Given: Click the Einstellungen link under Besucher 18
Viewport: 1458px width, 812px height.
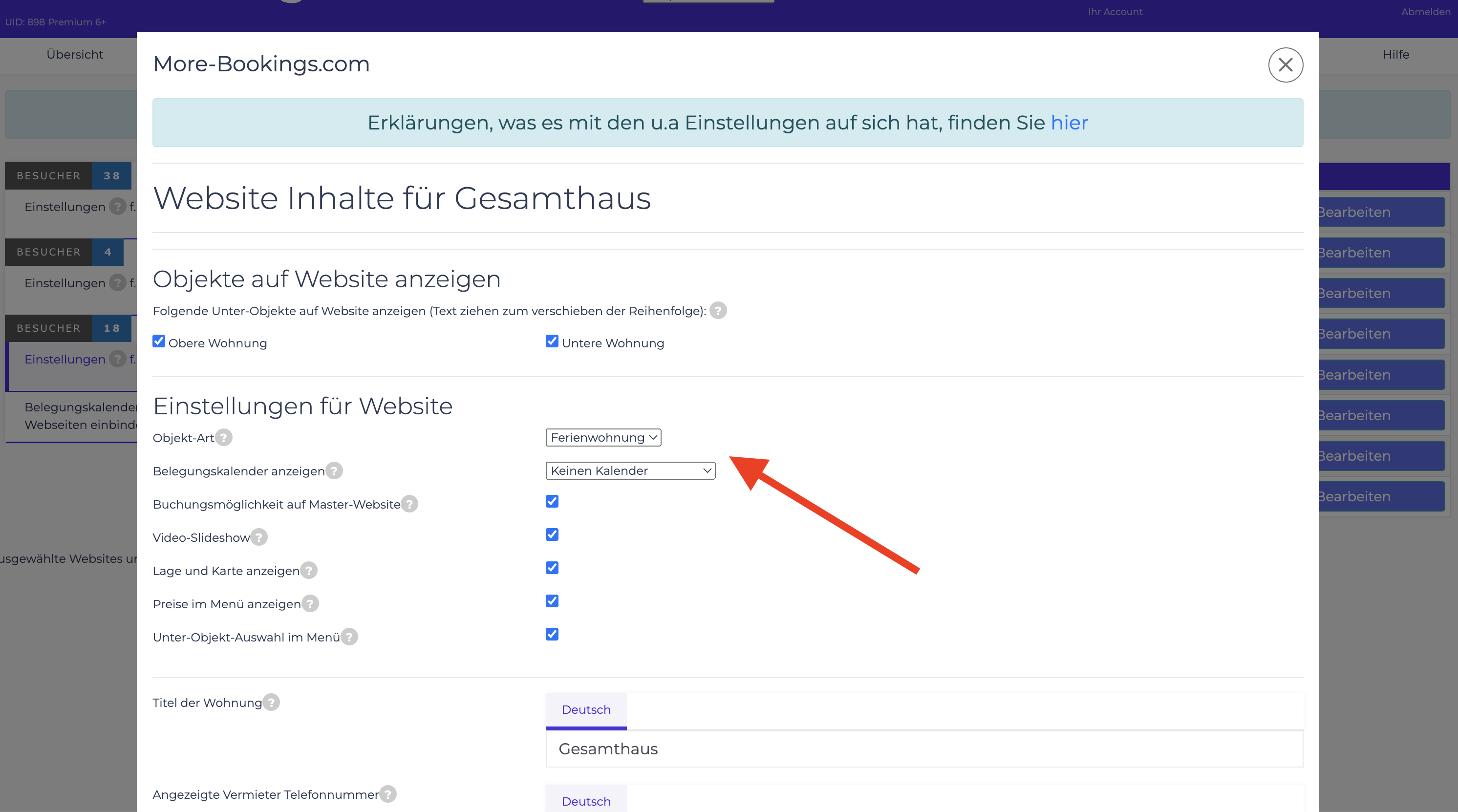Looking at the screenshot, I should (65, 359).
